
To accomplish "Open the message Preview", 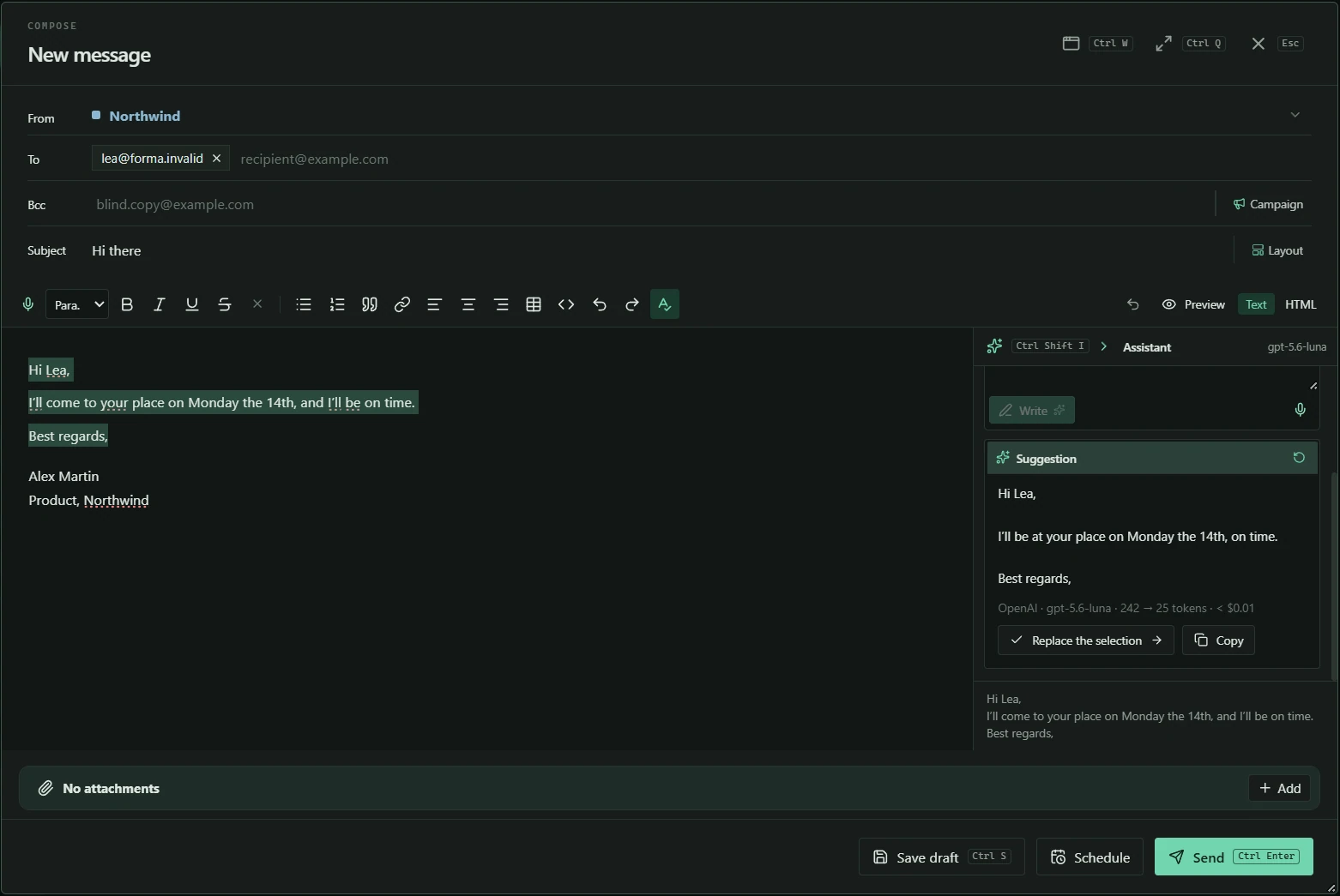I will tap(1193, 304).
